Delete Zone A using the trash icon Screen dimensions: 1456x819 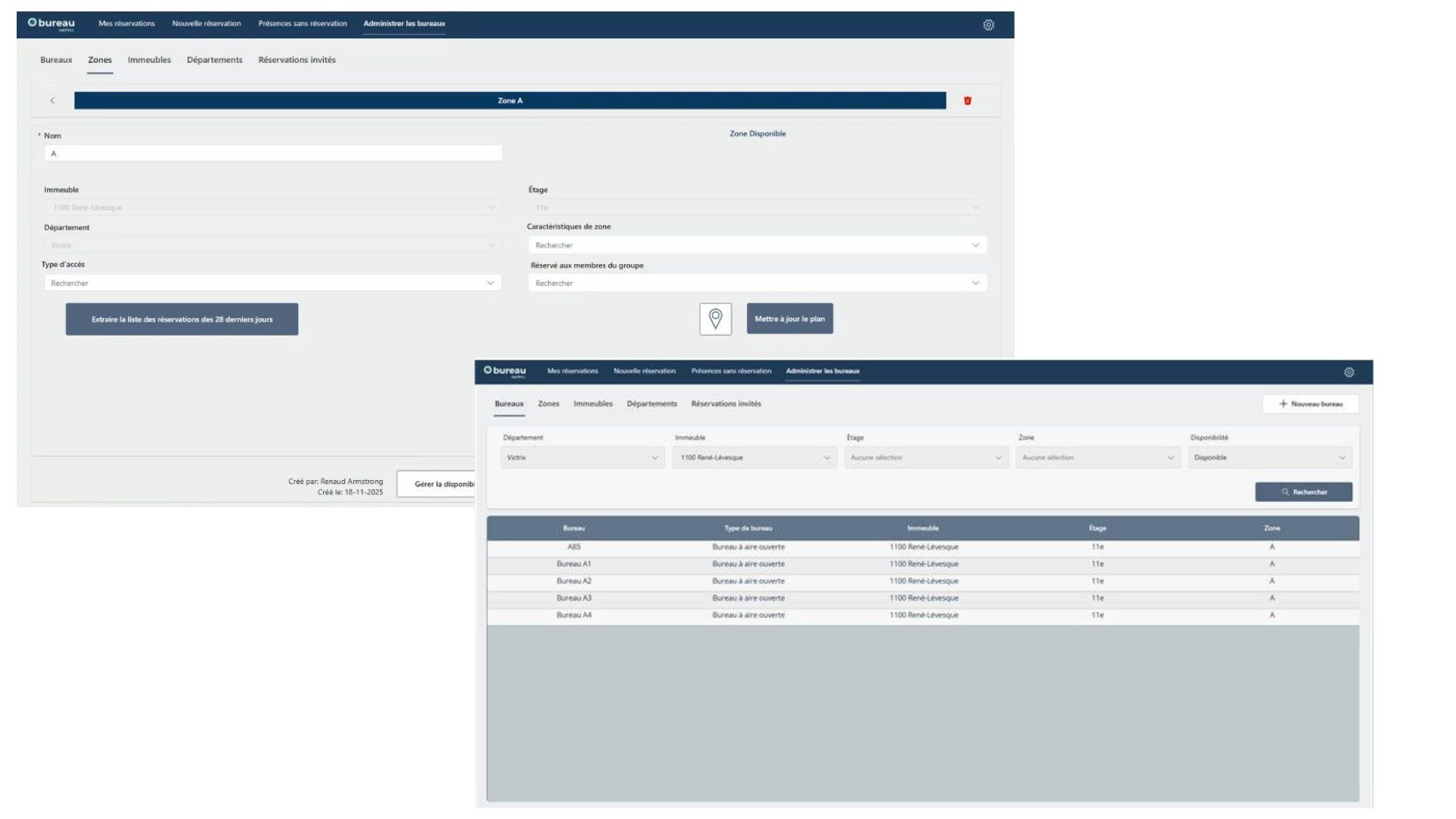click(968, 100)
